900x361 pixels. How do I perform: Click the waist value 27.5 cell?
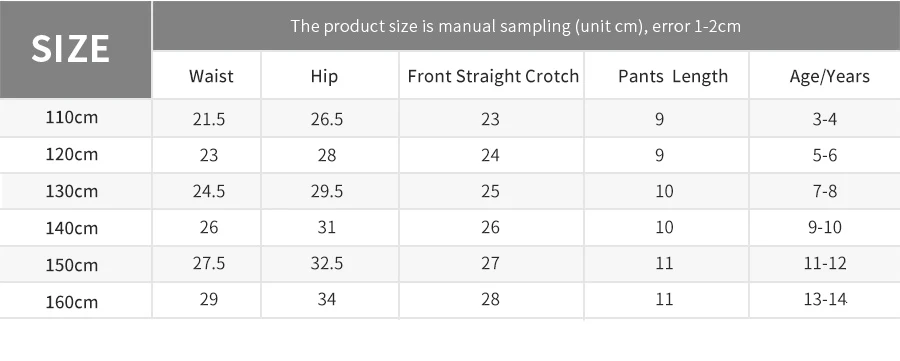207,264
